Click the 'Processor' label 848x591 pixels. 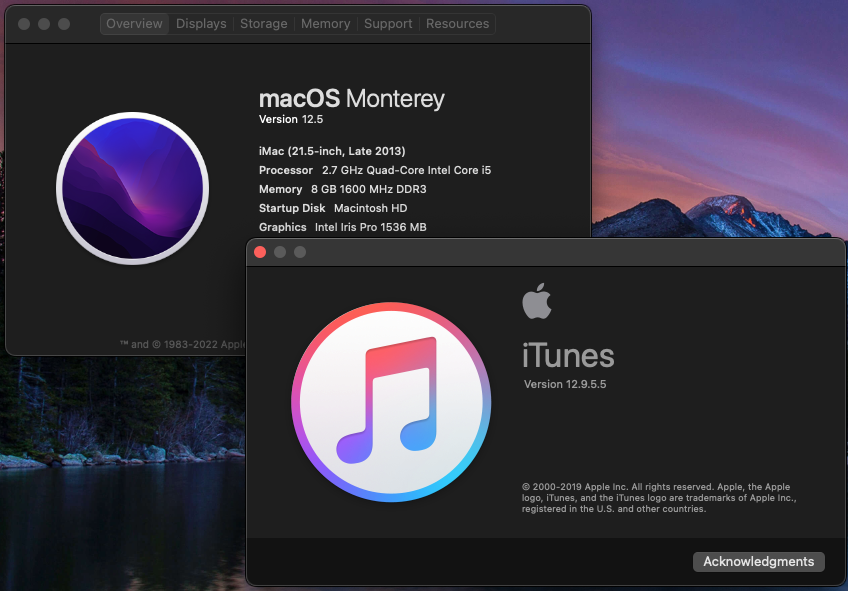coord(286,170)
